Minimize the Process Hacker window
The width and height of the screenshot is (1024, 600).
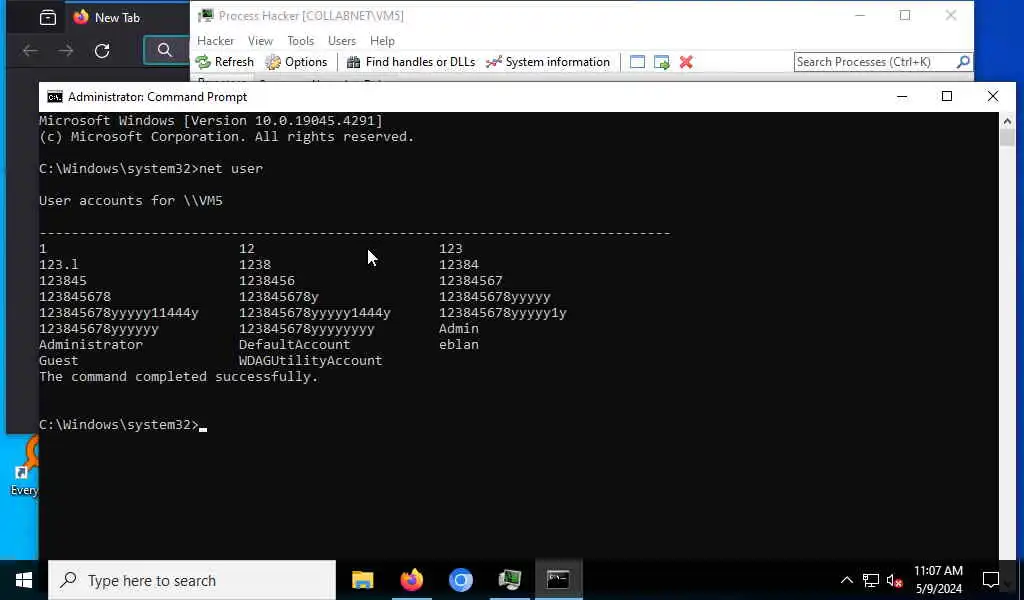(x=860, y=15)
